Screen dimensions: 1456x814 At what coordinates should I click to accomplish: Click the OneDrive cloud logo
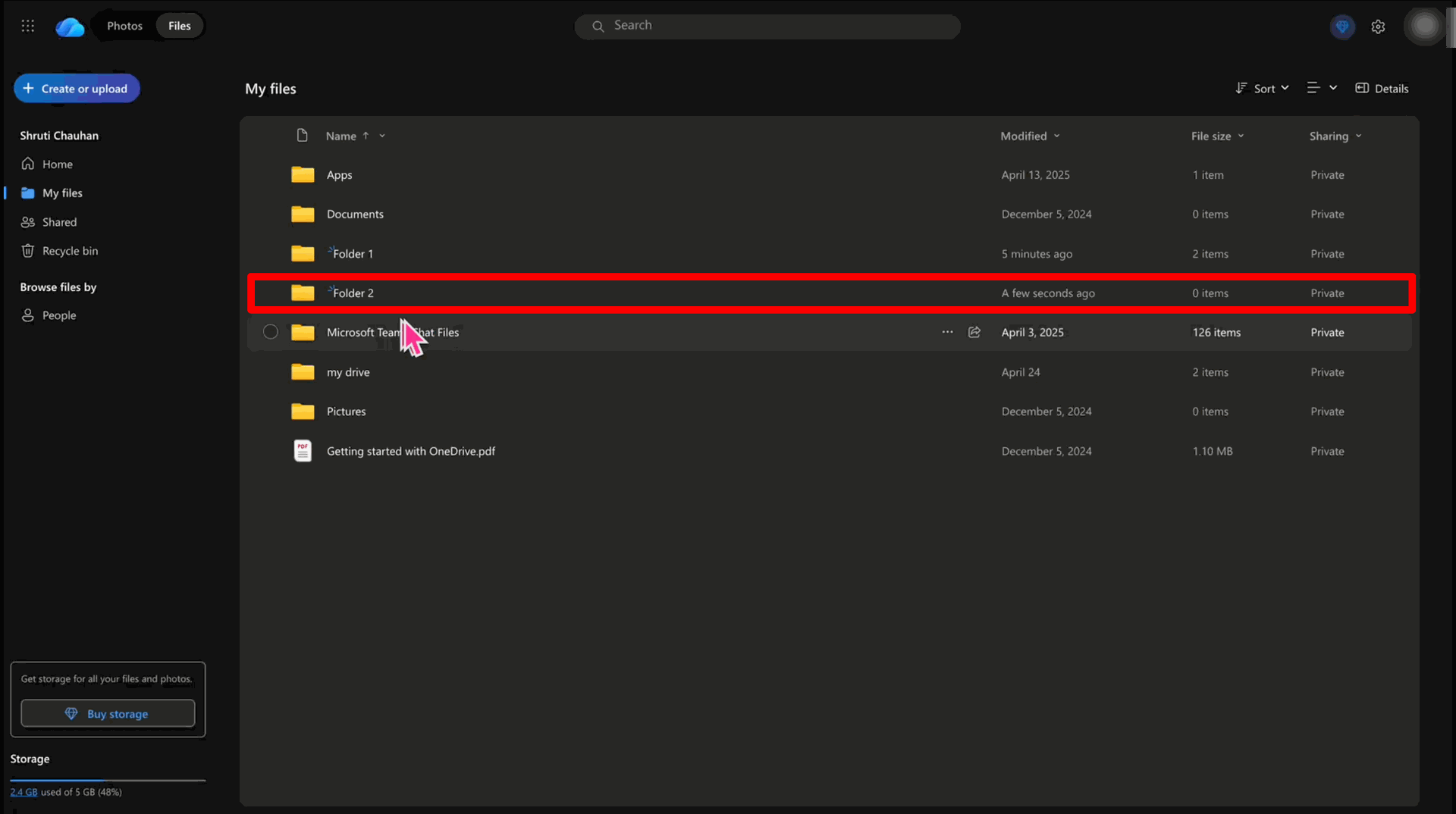click(x=70, y=27)
